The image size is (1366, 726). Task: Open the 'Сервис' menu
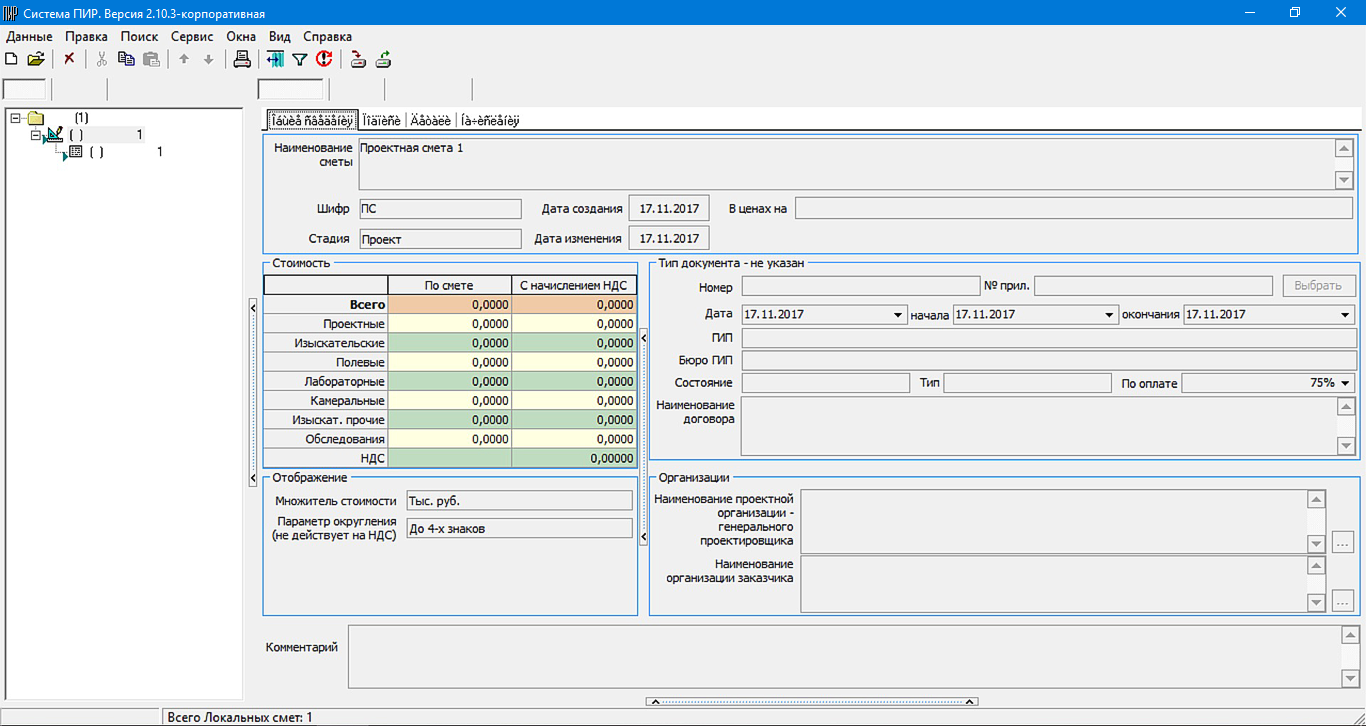pyautogui.click(x=192, y=36)
